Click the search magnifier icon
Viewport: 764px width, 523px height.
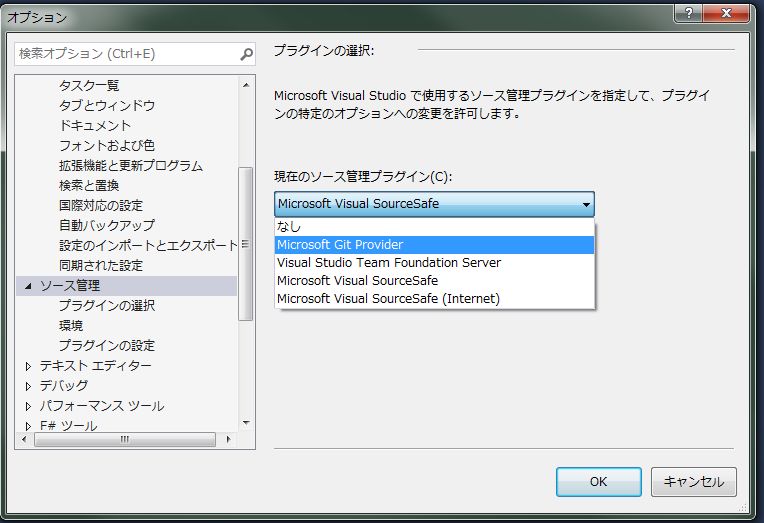click(247, 54)
